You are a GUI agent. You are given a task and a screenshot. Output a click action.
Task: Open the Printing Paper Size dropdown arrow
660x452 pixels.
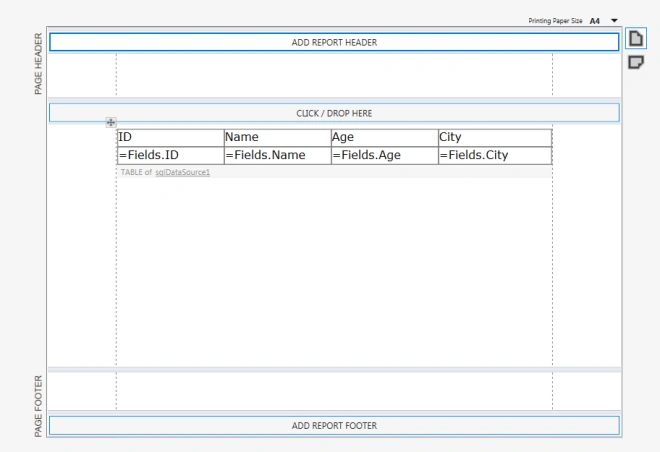pos(614,21)
